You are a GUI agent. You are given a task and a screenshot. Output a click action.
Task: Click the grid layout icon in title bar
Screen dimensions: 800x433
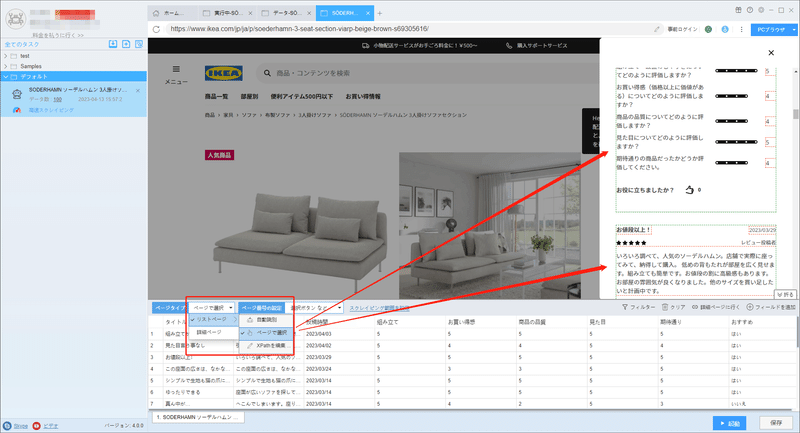738,10
